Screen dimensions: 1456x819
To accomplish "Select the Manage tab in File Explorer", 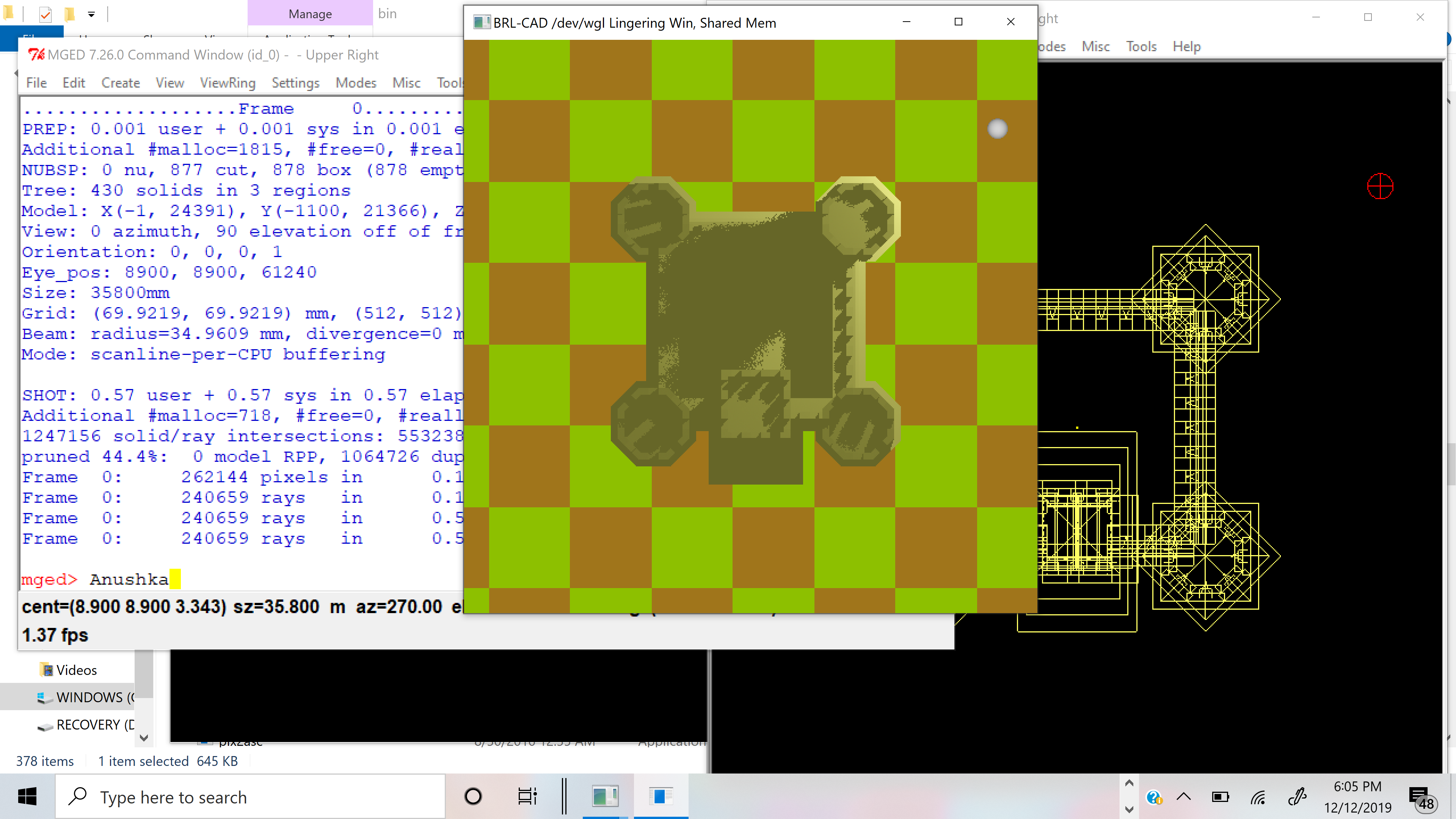I will tap(310, 14).
